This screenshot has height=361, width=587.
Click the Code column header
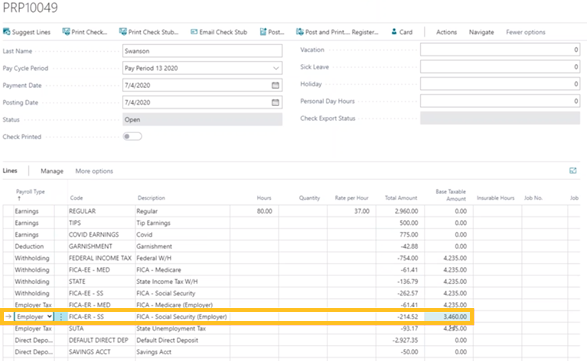(x=76, y=198)
